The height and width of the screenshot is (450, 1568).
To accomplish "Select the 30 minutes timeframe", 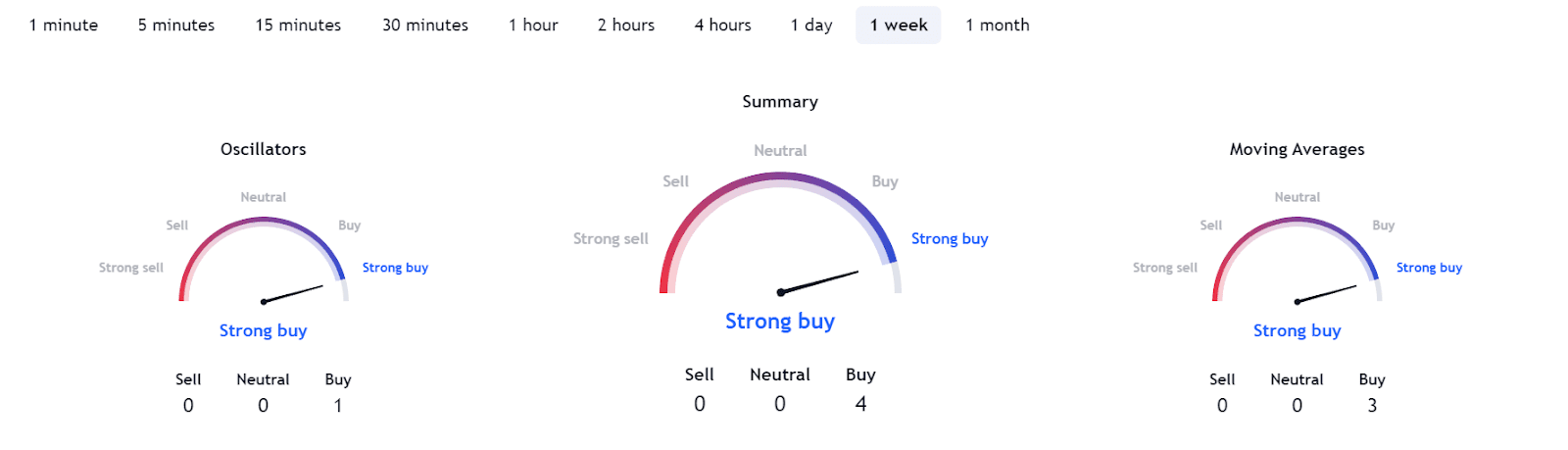I will click(x=425, y=25).
